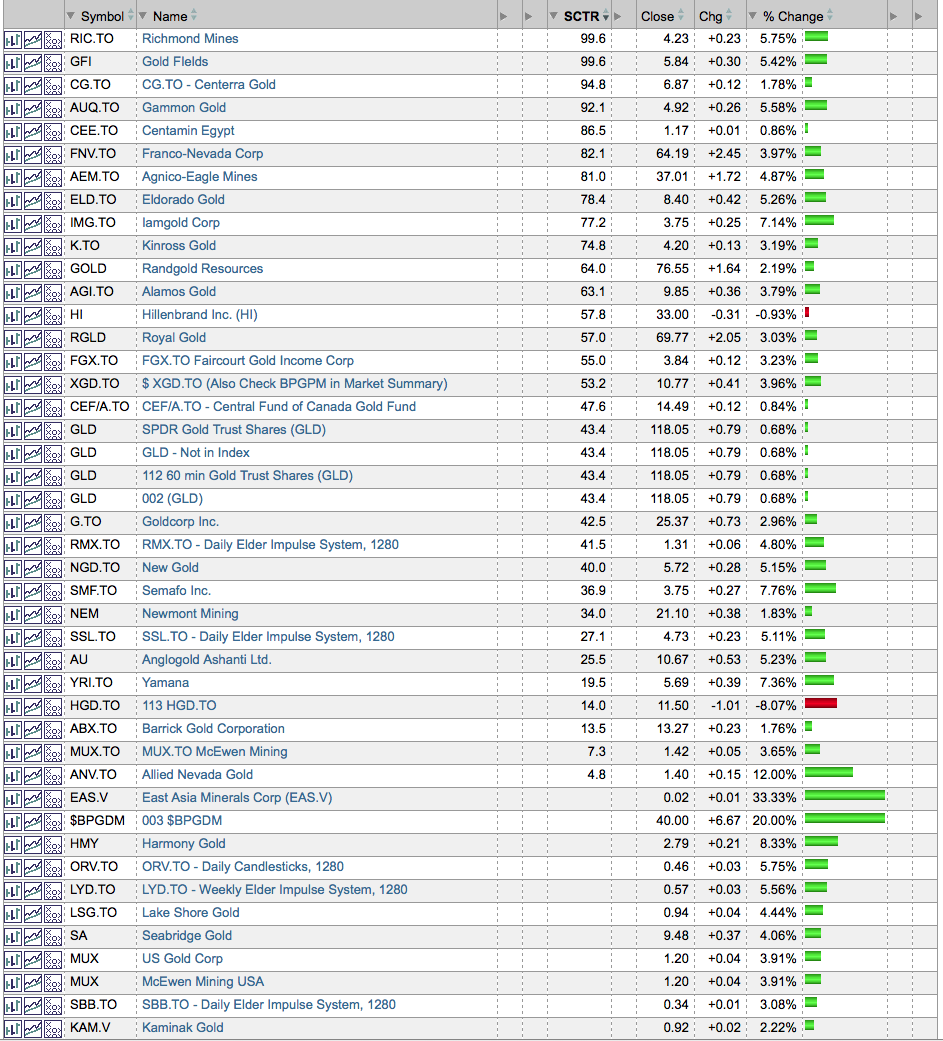Image resolution: width=943 pixels, height=1041 pixels.
Task: Expand the rightmost collapsed column arrow in header
Action: point(918,17)
